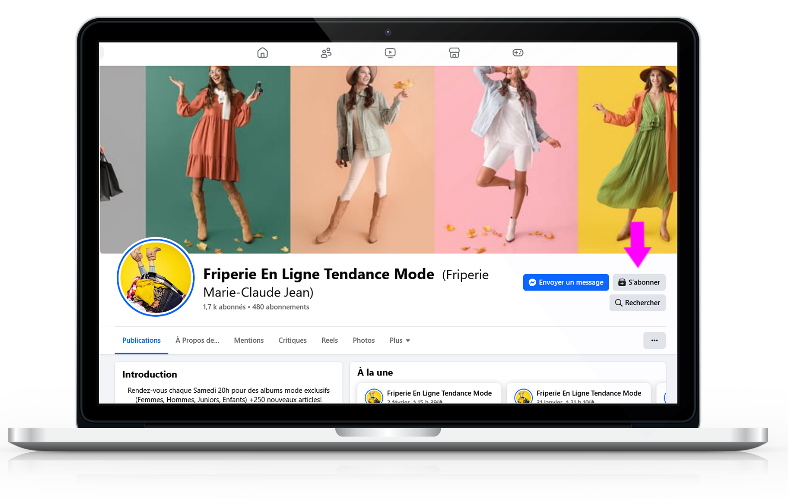The image size is (788, 499).
Task: Click the S'abonner button
Action: [639, 283]
